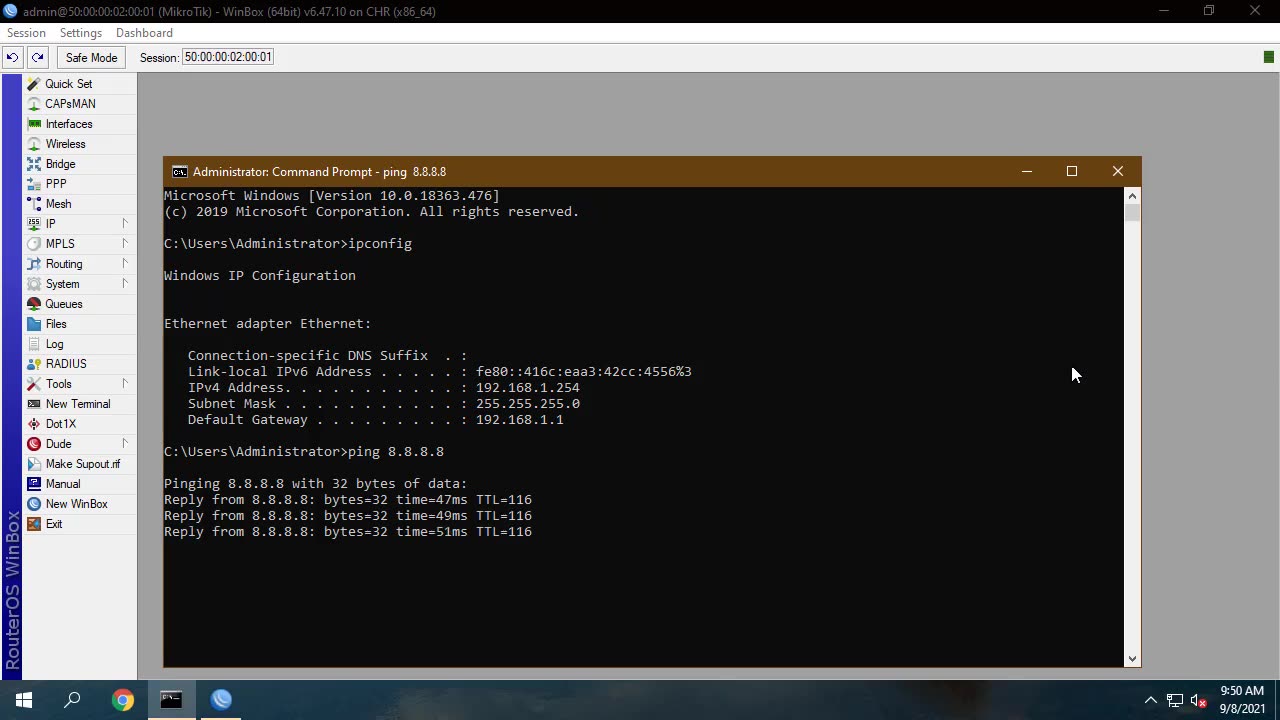Click Make Supout.rif
This screenshot has width=1280, height=720.
pyautogui.click(x=82, y=464)
